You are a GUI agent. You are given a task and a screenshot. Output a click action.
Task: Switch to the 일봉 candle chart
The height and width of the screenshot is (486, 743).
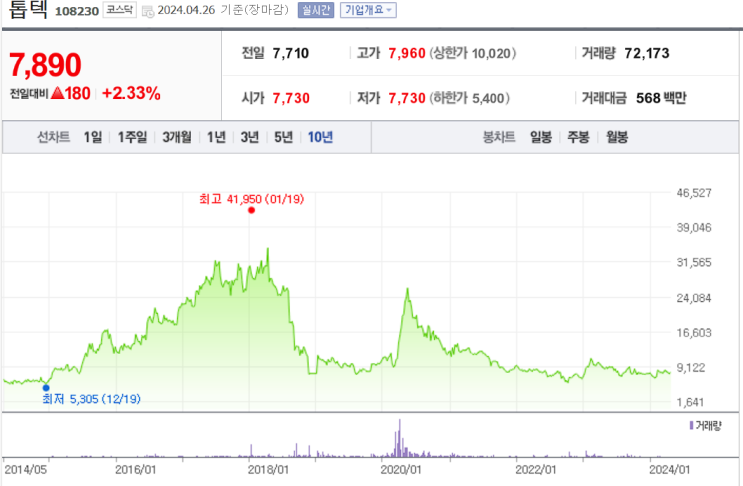tap(541, 137)
